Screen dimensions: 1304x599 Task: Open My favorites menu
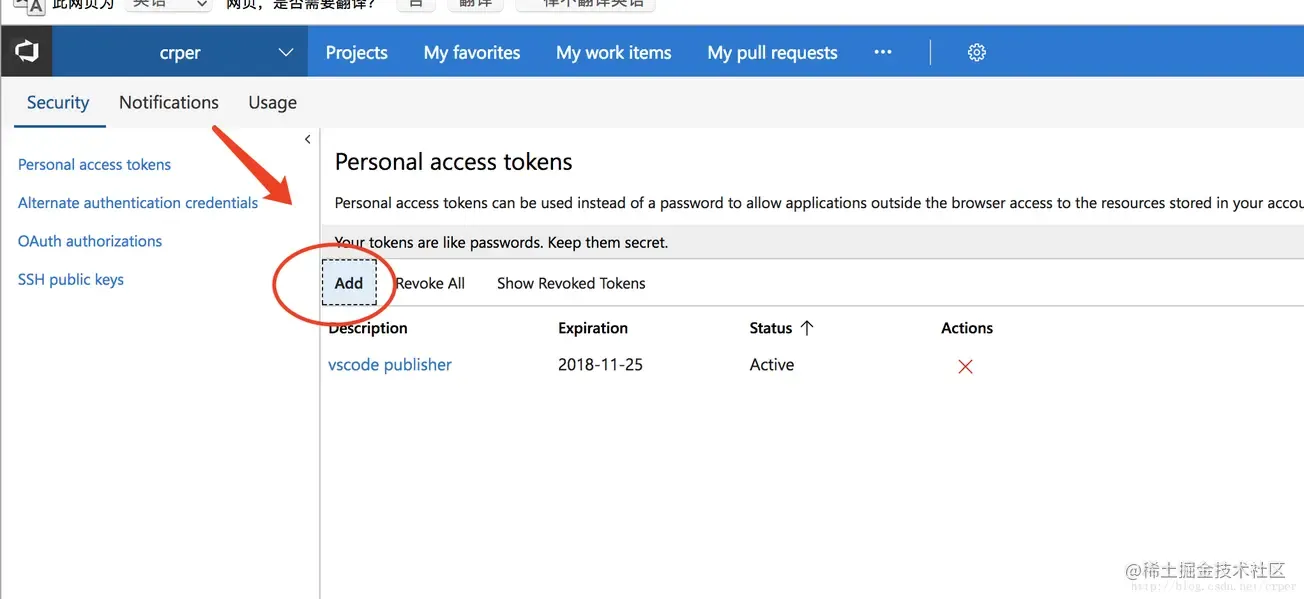click(x=472, y=53)
